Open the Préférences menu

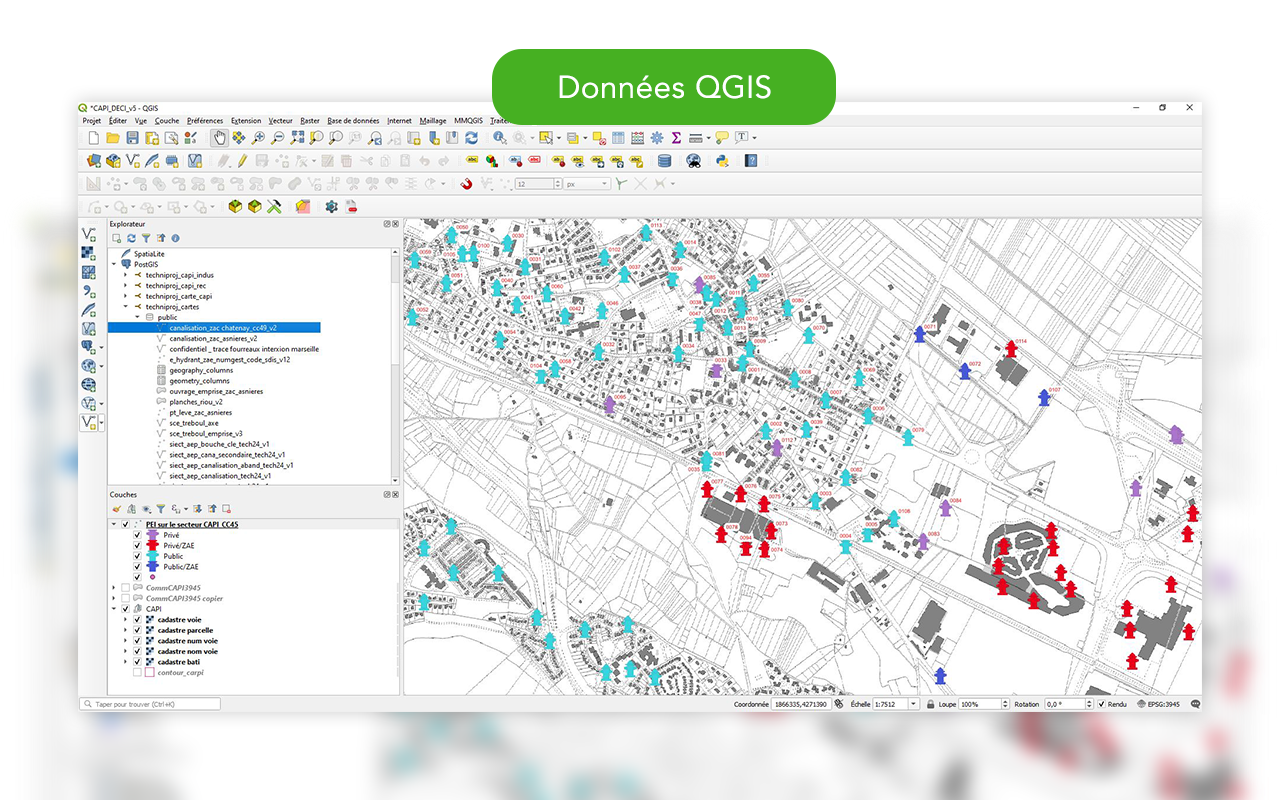(x=205, y=120)
